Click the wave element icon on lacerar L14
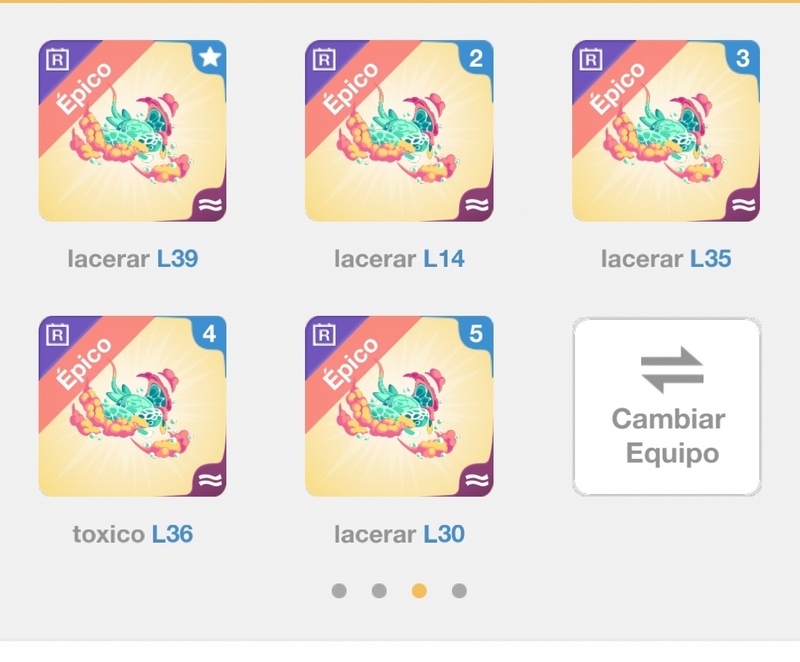This screenshot has height=662, width=800. point(477,205)
